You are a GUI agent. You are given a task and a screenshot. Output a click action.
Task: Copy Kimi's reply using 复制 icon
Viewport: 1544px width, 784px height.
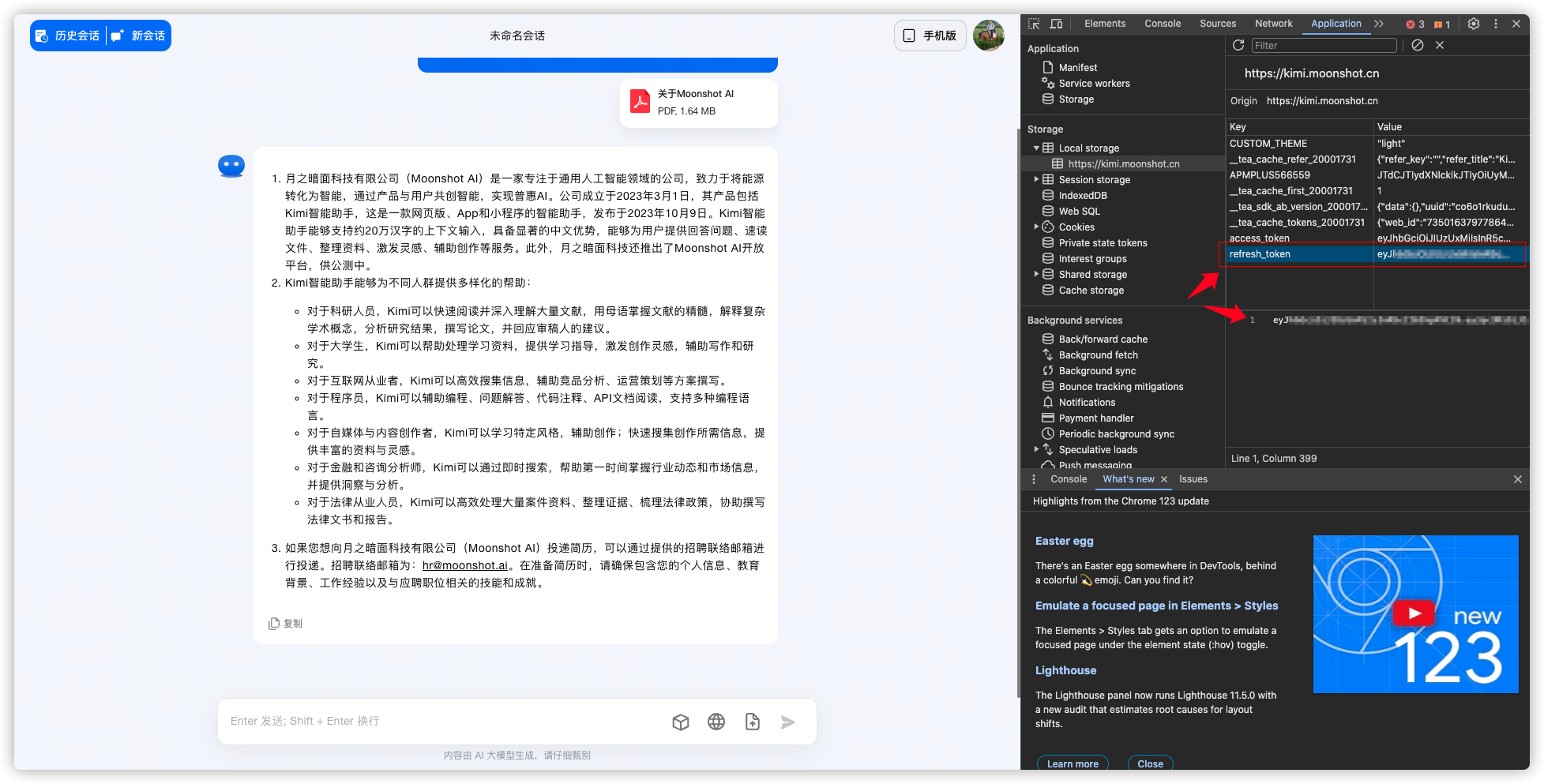[x=273, y=623]
